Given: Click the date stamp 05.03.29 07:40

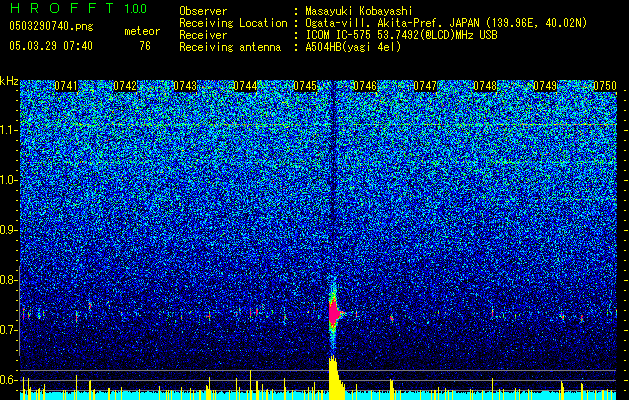Looking at the screenshot, I should point(51,46).
